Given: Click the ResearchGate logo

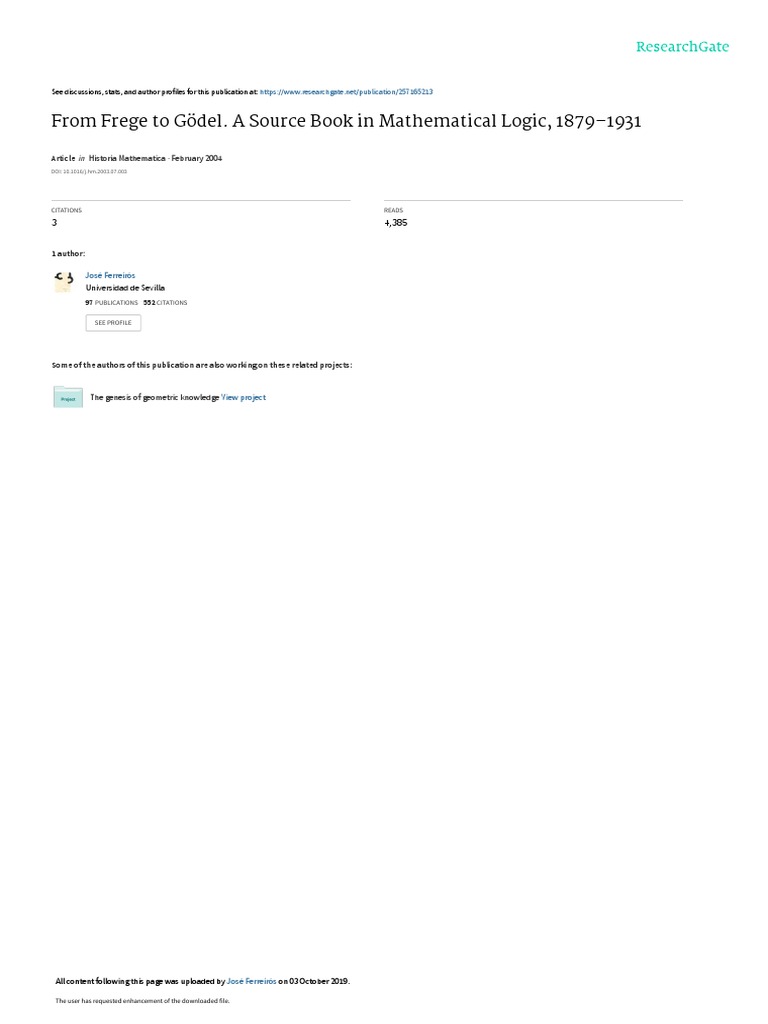Looking at the screenshot, I should tap(682, 46).
